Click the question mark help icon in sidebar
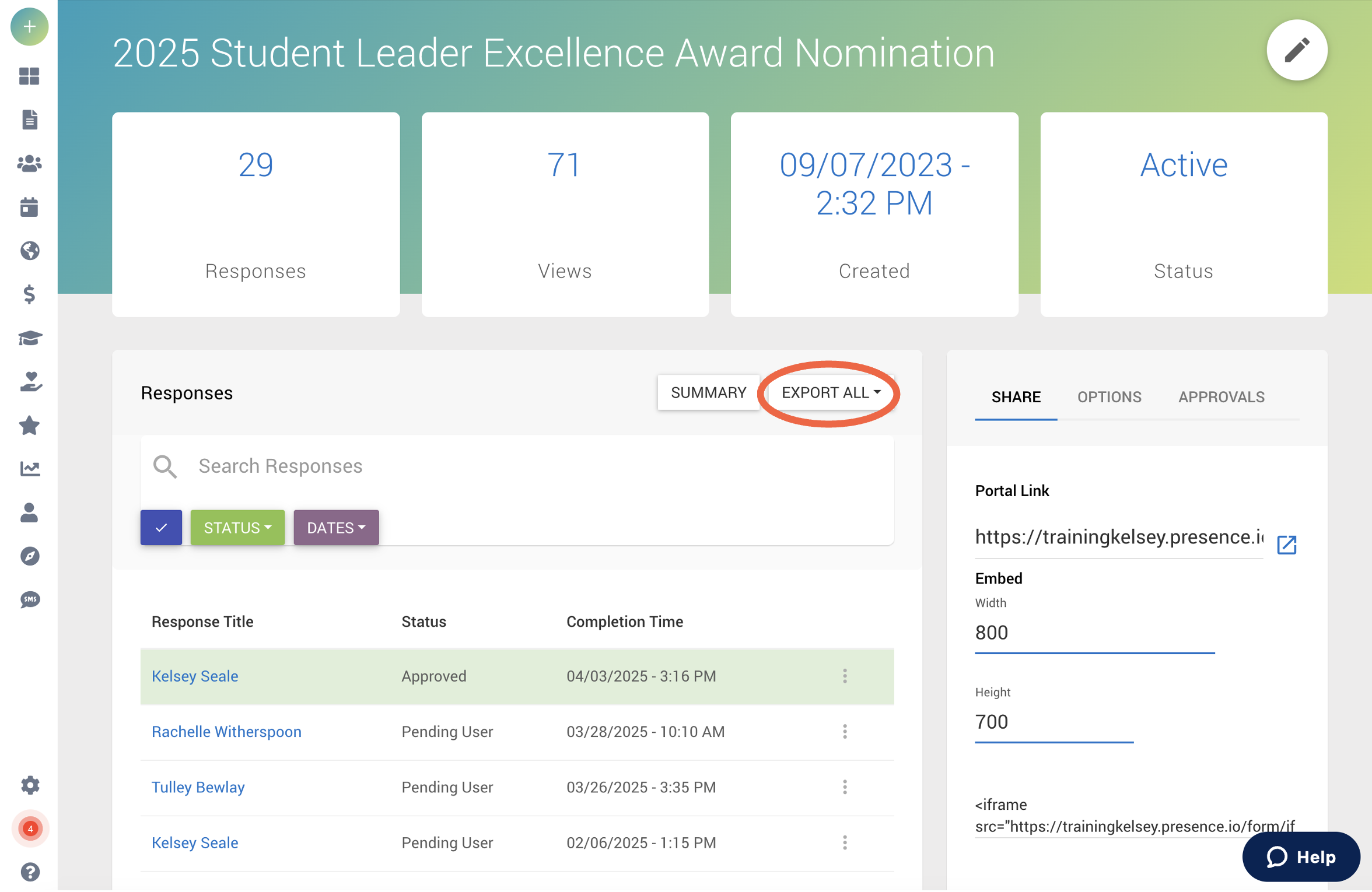Image resolution: width=1372 pixels, height=892 pixels. (29, 873)
